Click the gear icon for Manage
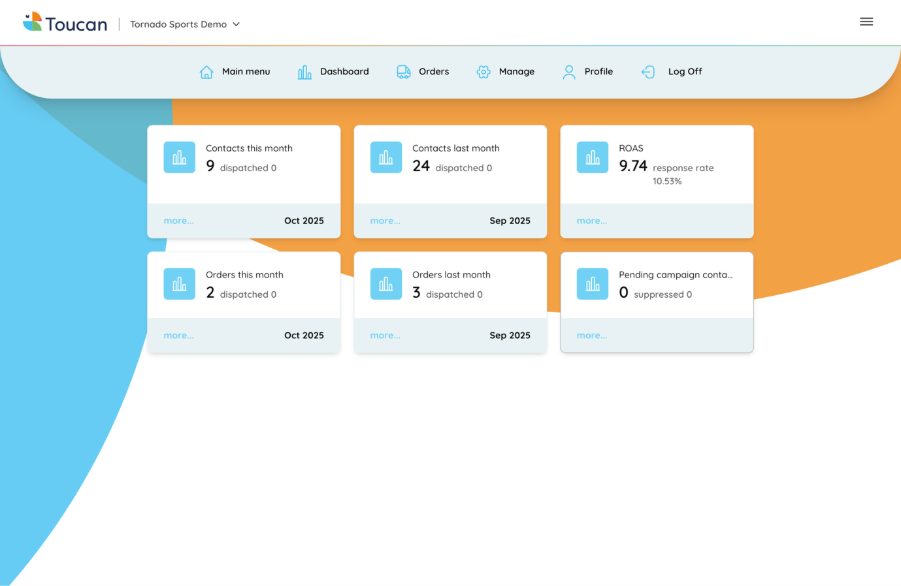This screenshot has height=586, width=901. click(x=484, y=72)
